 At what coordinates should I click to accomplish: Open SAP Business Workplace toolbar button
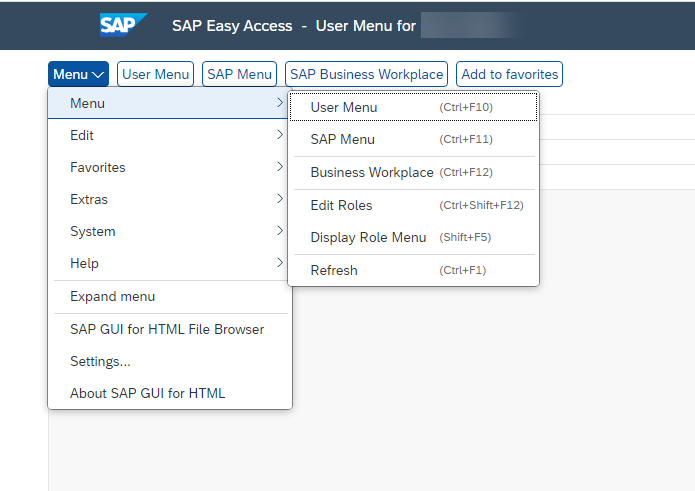(x=367, y=74)
